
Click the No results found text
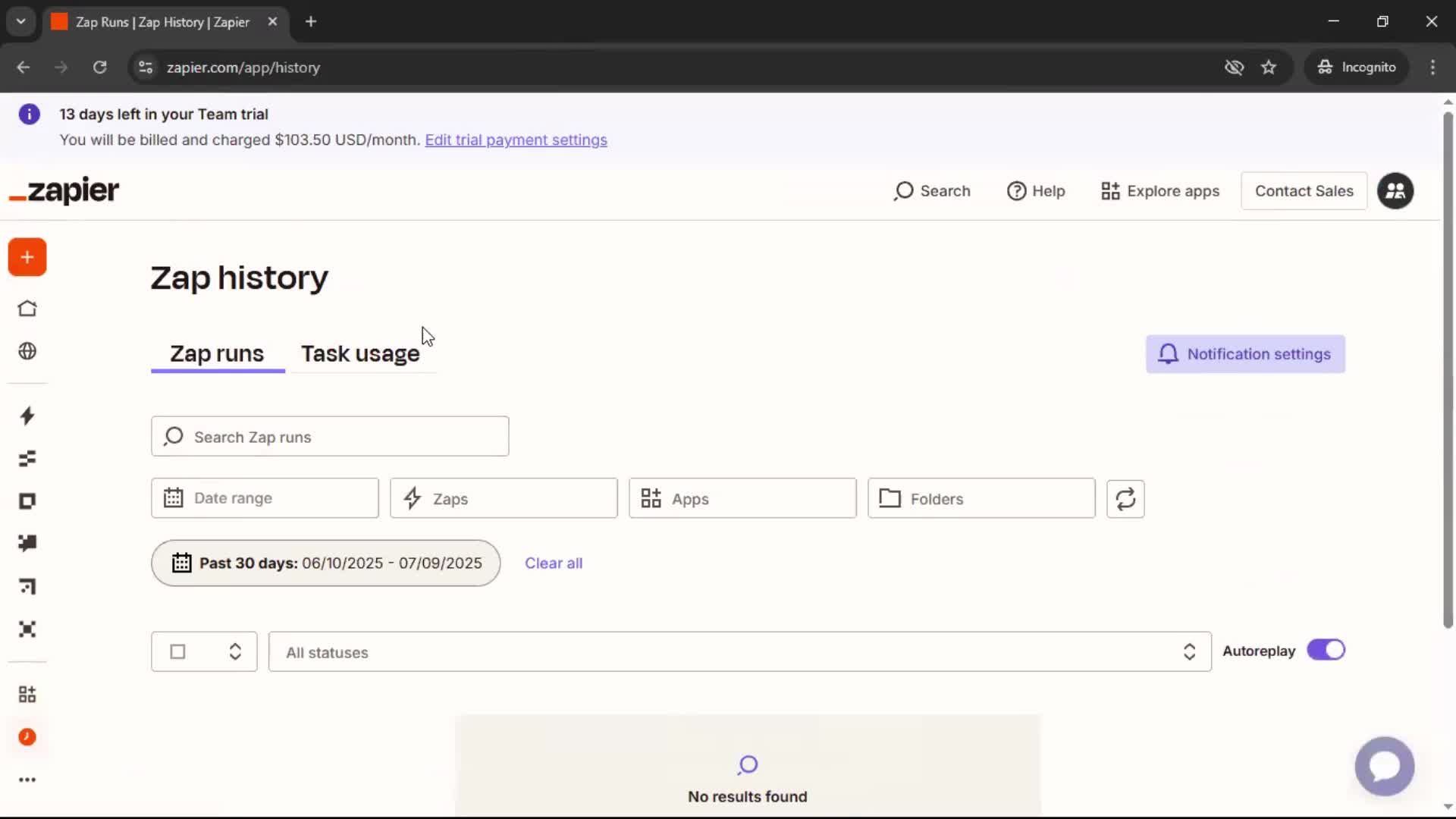747,797
